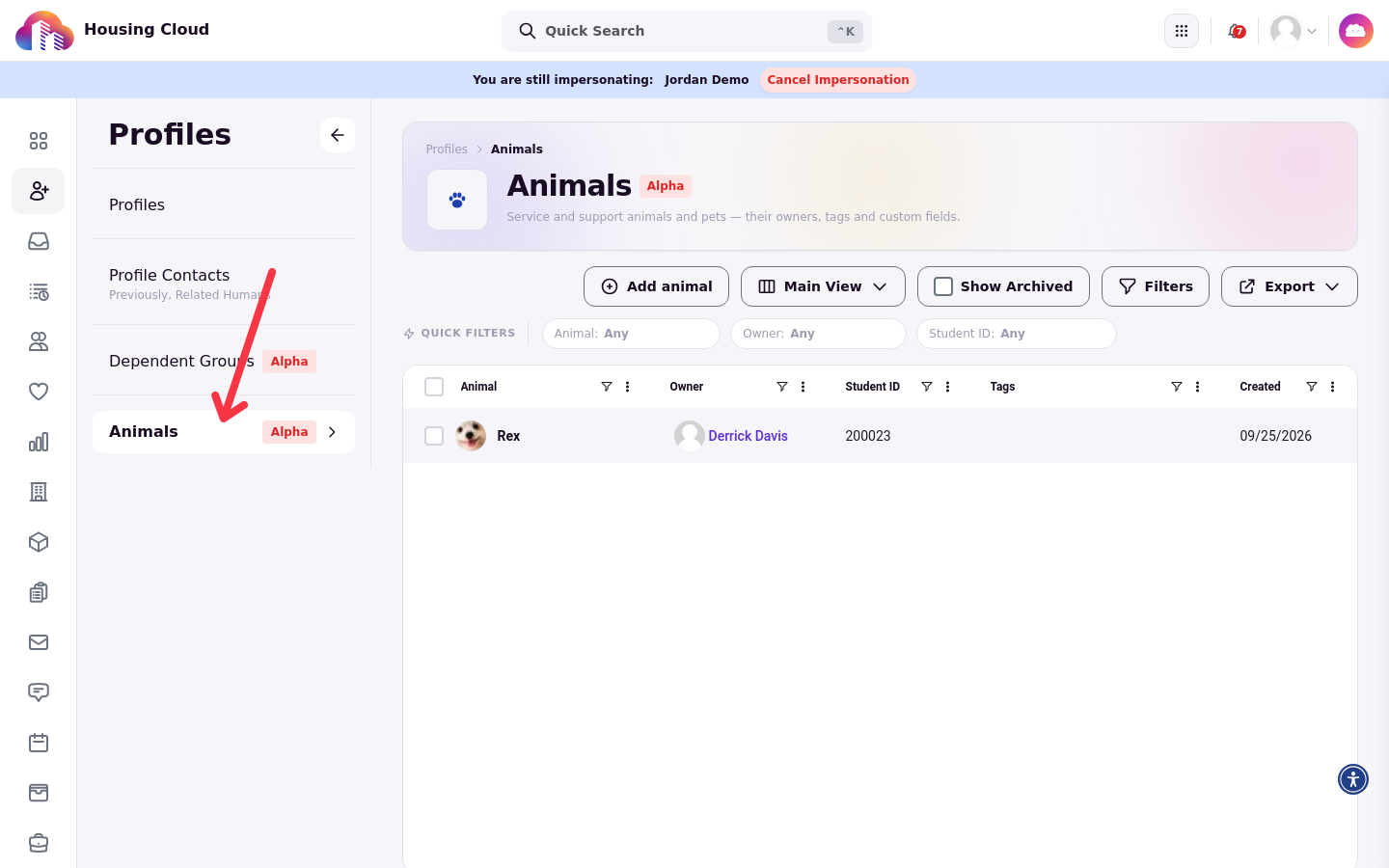Image resolution: width=1389 pixels, height=868 pixels.
Task: Click the cube icon in the sidebar
Action: click(x=39, y=542)
